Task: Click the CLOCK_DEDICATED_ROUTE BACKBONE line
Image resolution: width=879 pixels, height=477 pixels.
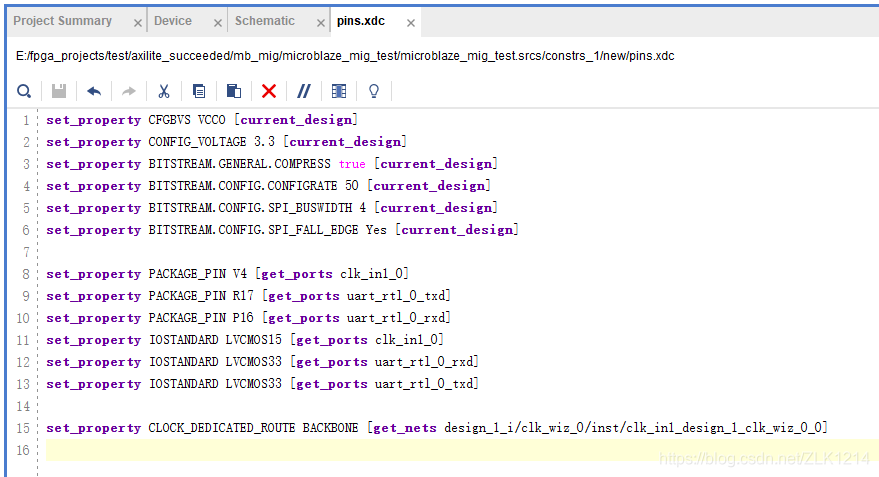Action: [x=437, y=428]
